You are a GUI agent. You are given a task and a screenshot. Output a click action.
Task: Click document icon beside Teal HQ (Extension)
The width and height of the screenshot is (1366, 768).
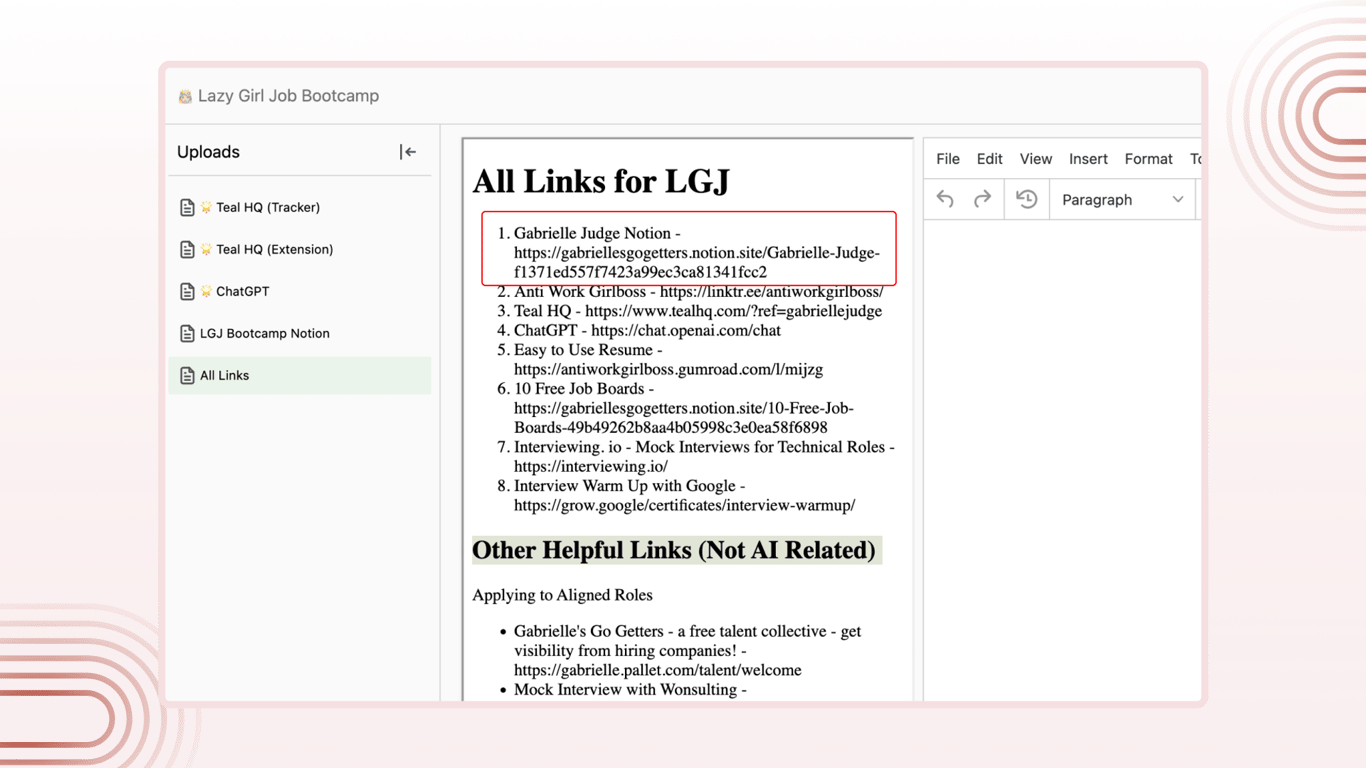click(x=187, y=250)
